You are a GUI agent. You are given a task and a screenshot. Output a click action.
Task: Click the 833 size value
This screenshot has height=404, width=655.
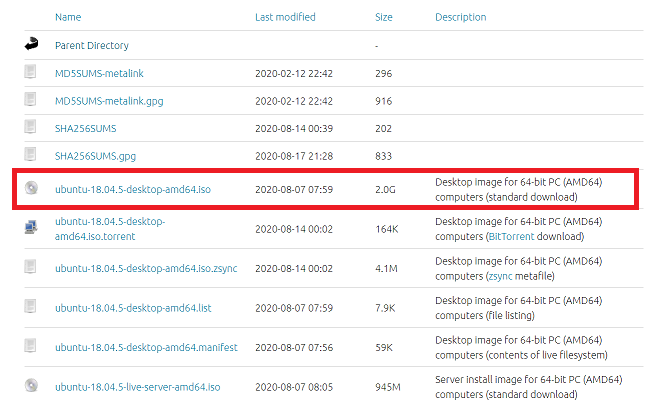click(383, 156)
